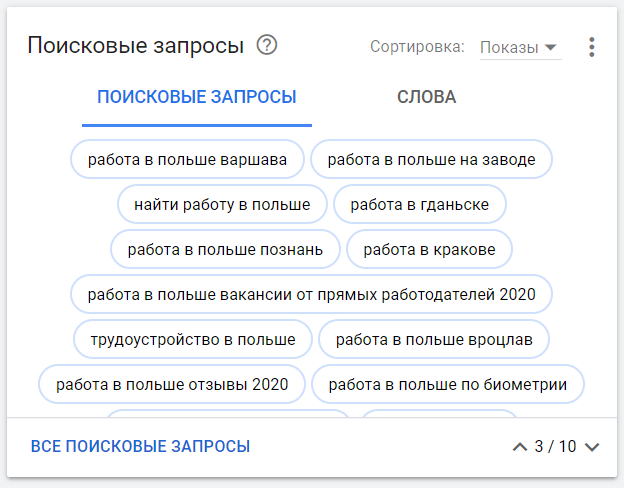The height and width of the screenshot is (488, 624).
Task: Switch to the СЛОВА tab
Action: click(x=427, y=97)
